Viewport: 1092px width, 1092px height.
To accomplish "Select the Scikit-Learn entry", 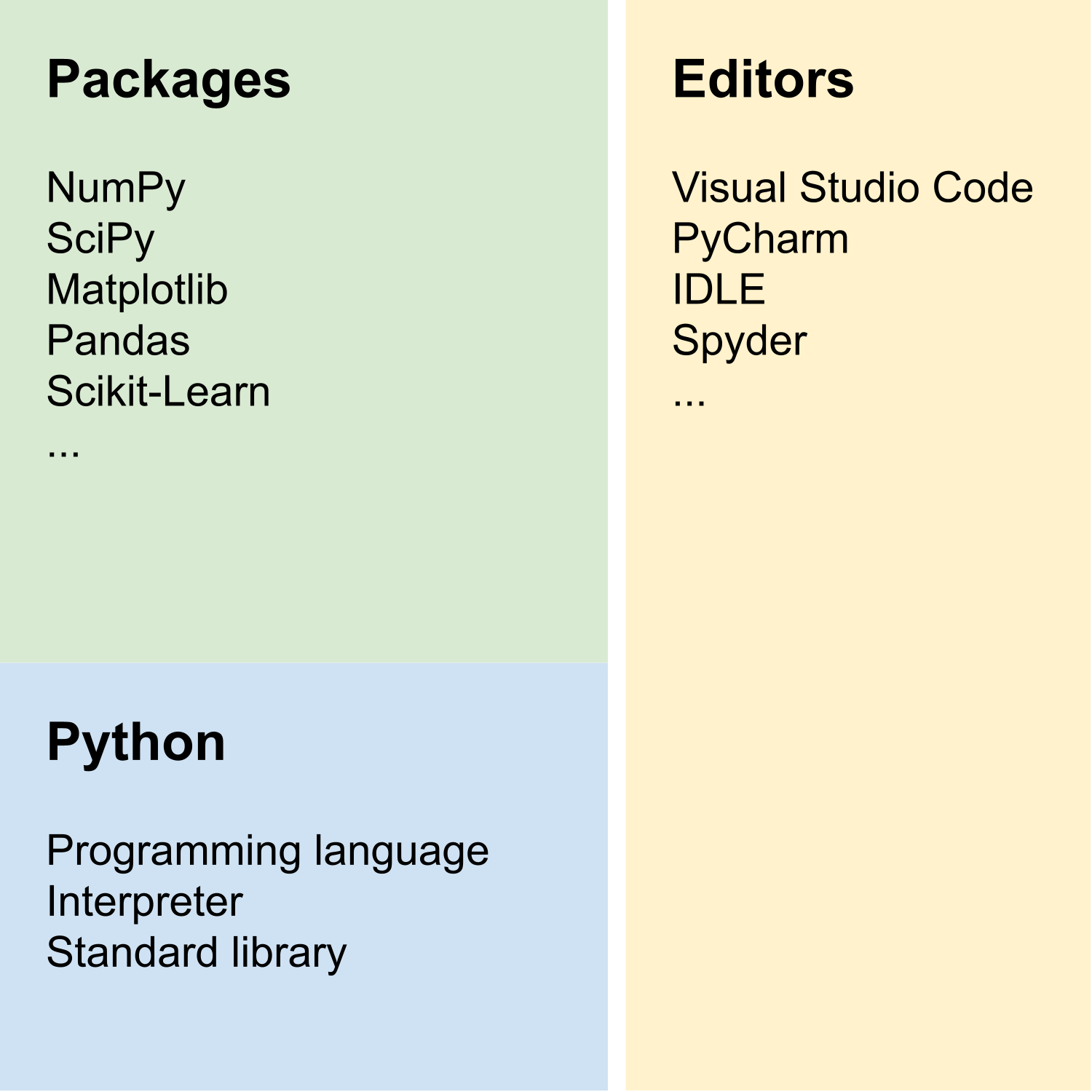I will (x=158, y=392).
